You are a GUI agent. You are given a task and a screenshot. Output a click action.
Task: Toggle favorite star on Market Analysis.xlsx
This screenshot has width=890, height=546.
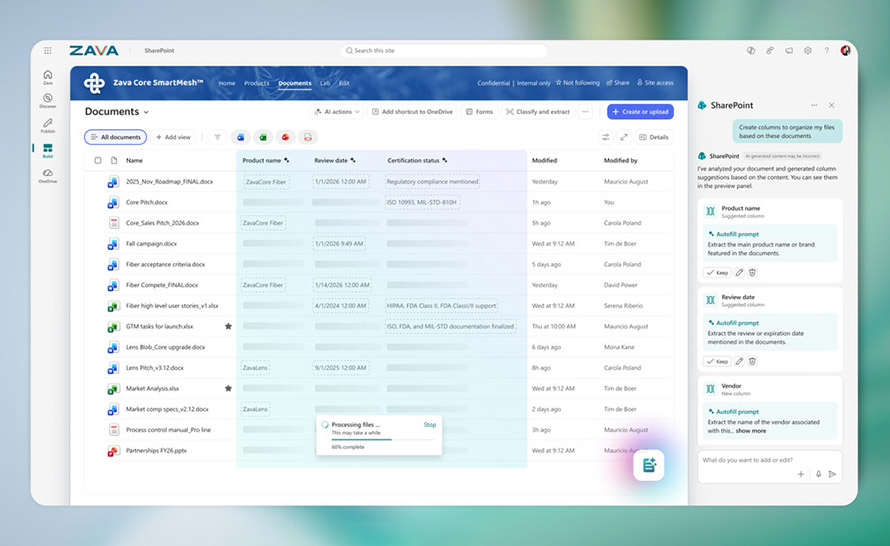coord(228,388)
